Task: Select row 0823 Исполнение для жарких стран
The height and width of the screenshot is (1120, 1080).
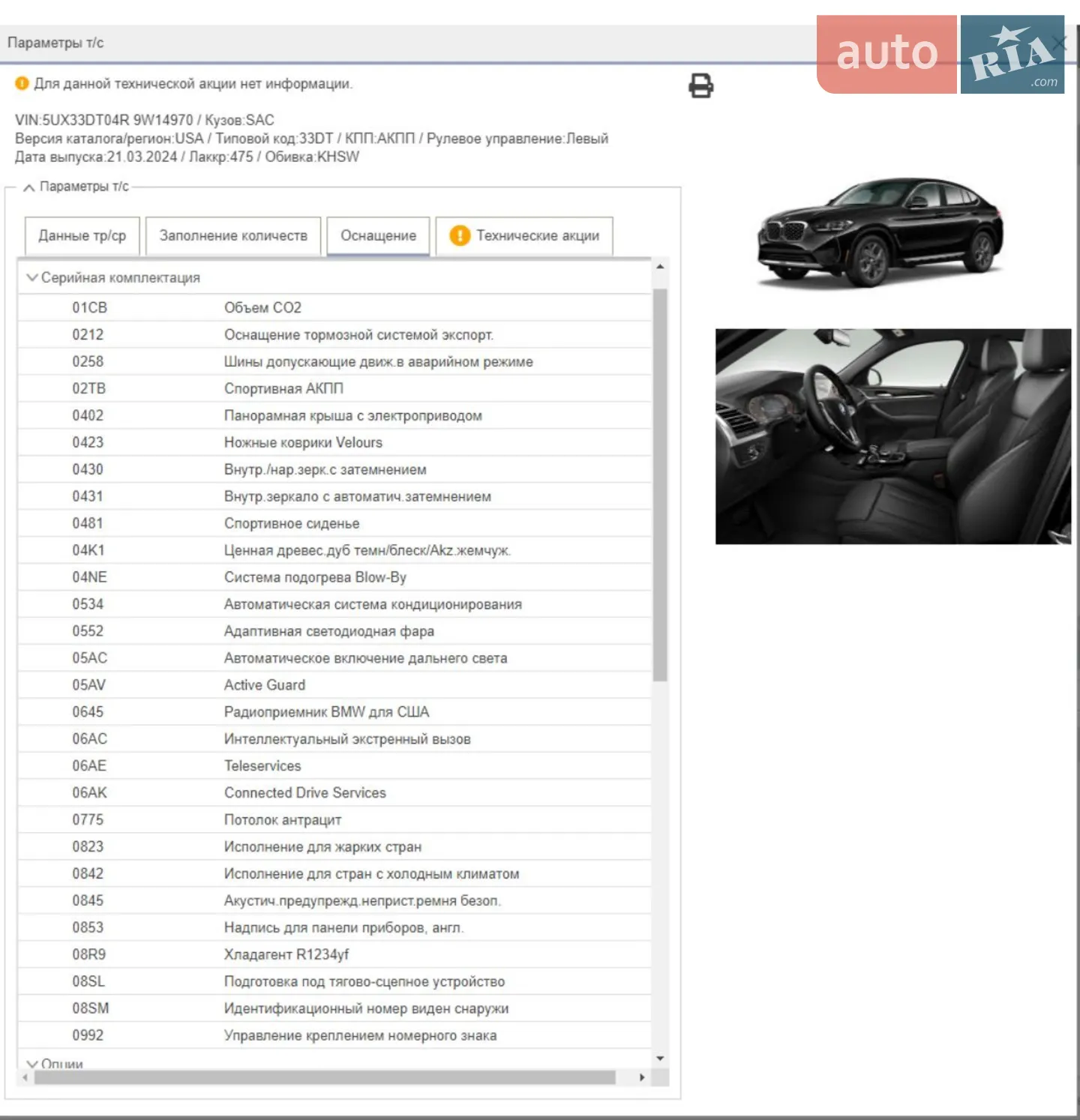Action: point(334,847)
